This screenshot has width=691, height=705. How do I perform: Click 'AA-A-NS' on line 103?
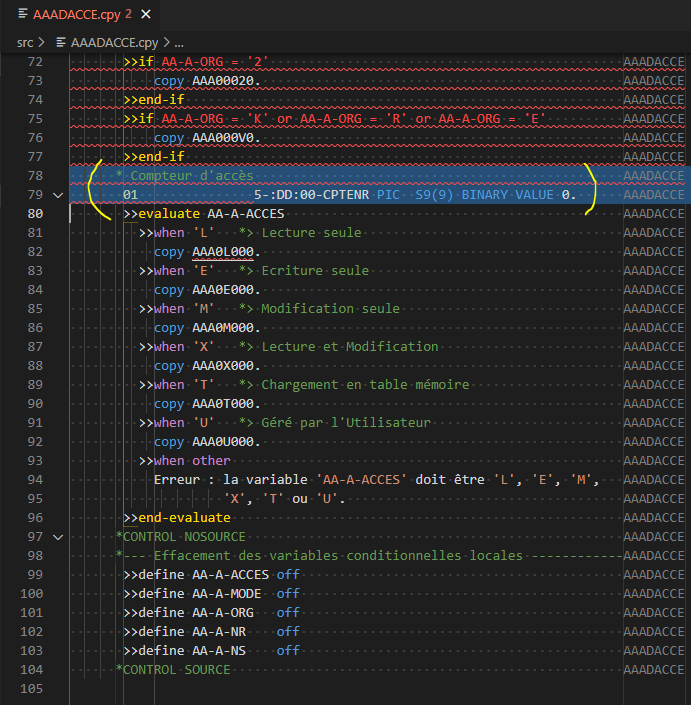click(219, 651)
